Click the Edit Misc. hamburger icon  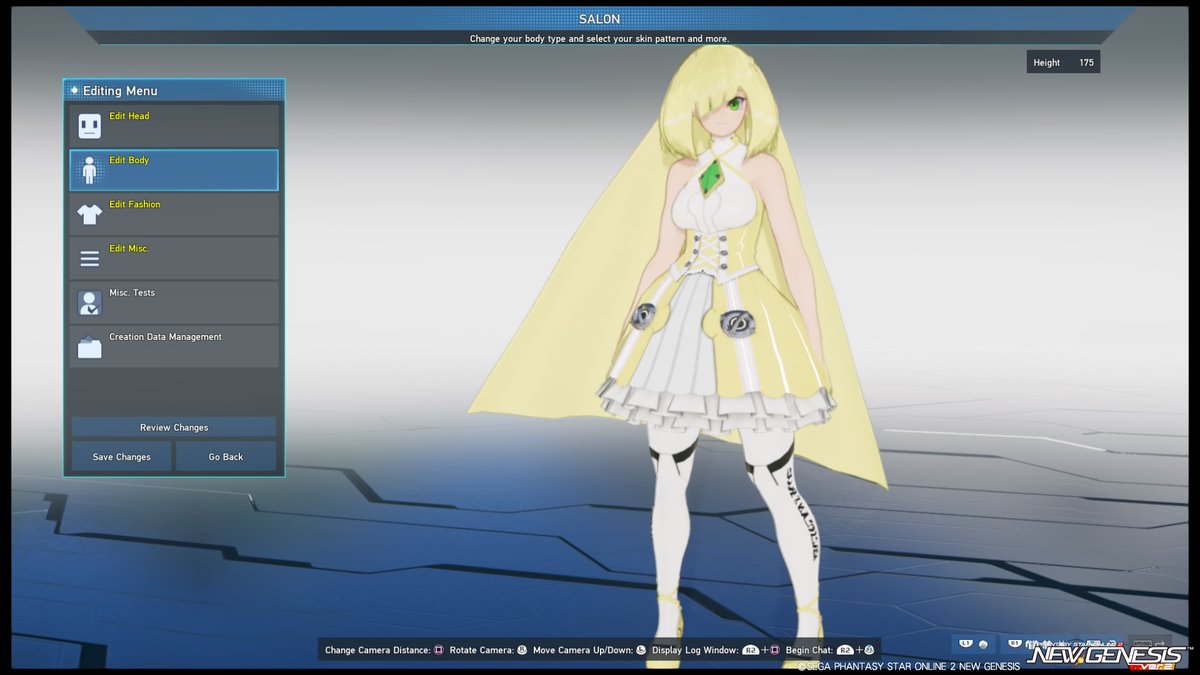[89, 256]
